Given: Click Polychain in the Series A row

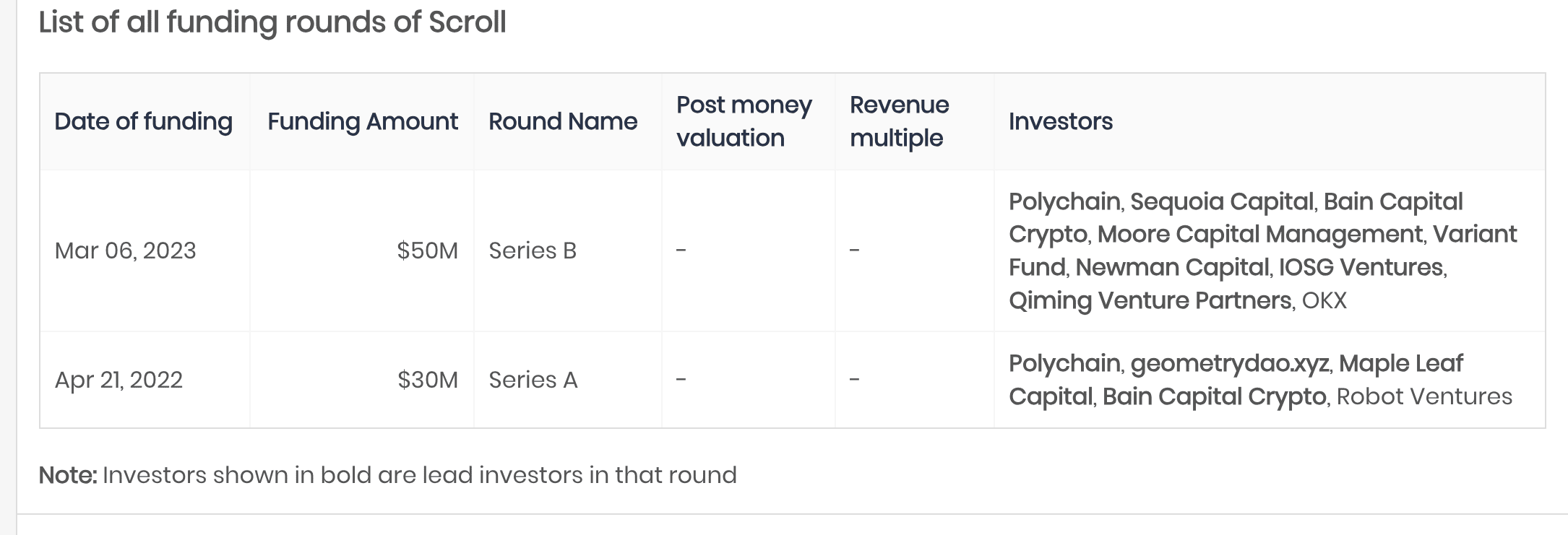Looking at the screenshot, I should click(x=1064, y=363).
